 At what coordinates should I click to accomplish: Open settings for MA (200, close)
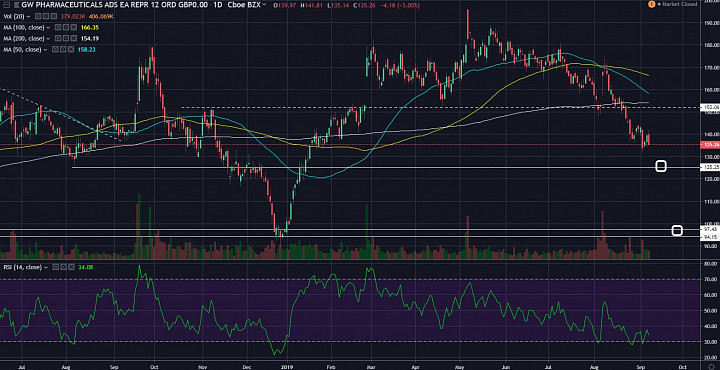(x=66, y=38)
